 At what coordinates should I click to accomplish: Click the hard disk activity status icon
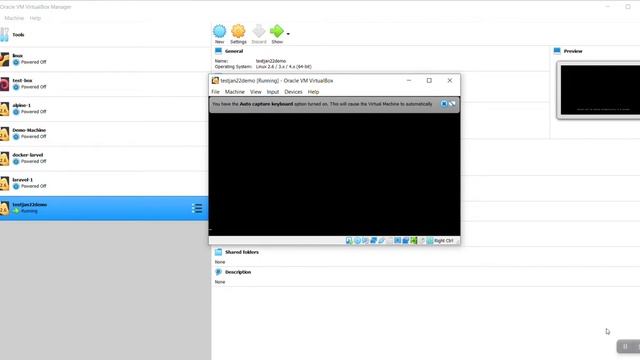[x=349, y=241]
